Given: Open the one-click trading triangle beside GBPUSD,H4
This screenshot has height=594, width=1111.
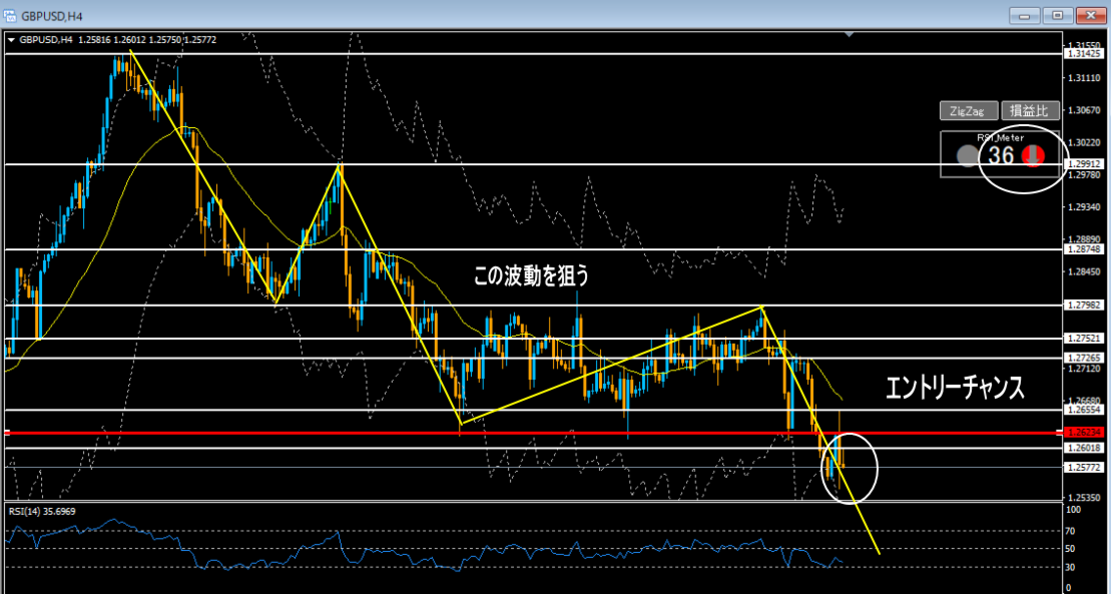Looking at the screenshot, I should pyautogui.click(x=11, y=40).
